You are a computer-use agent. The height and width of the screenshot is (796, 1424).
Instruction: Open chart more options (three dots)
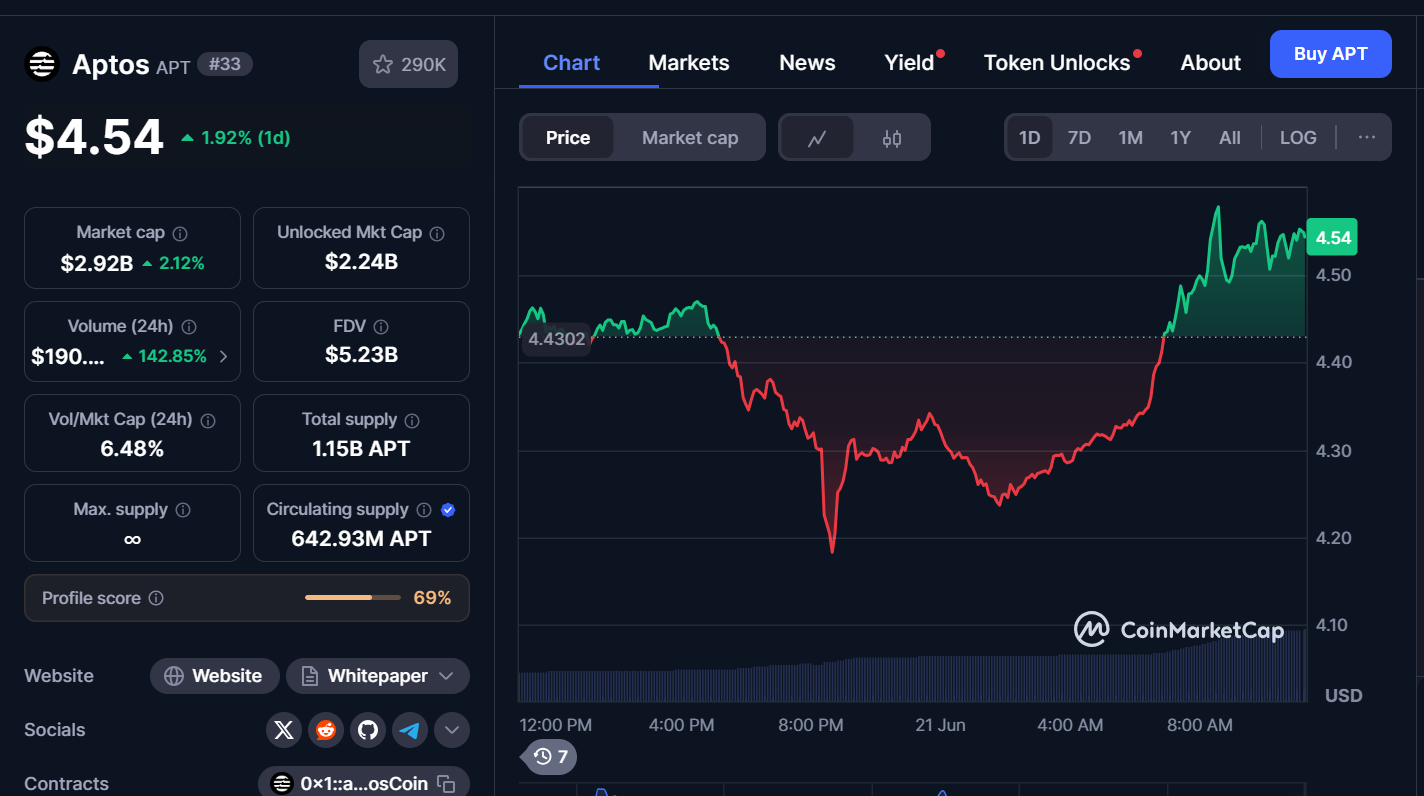[1367, 137]
